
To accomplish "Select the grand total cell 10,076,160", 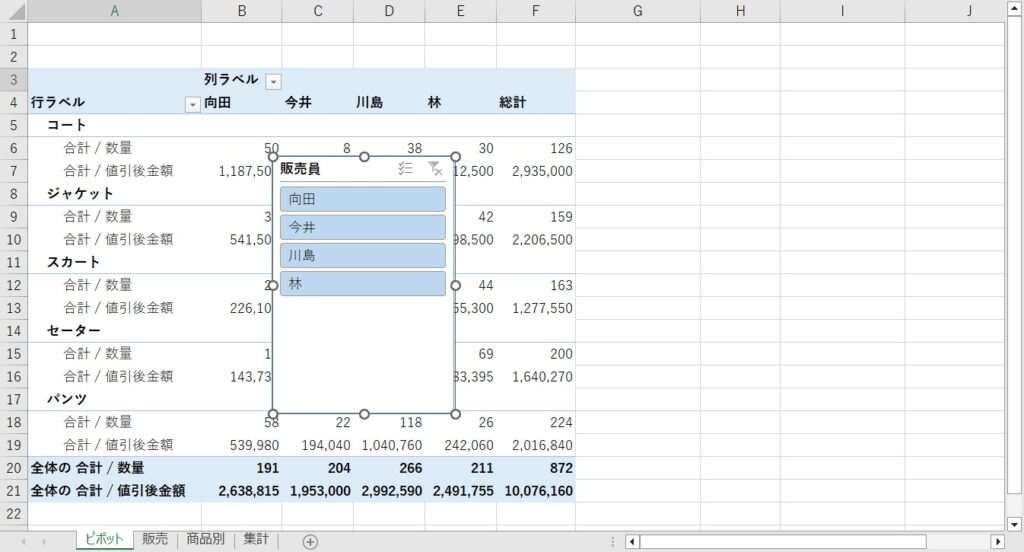I will coord(537,491).
